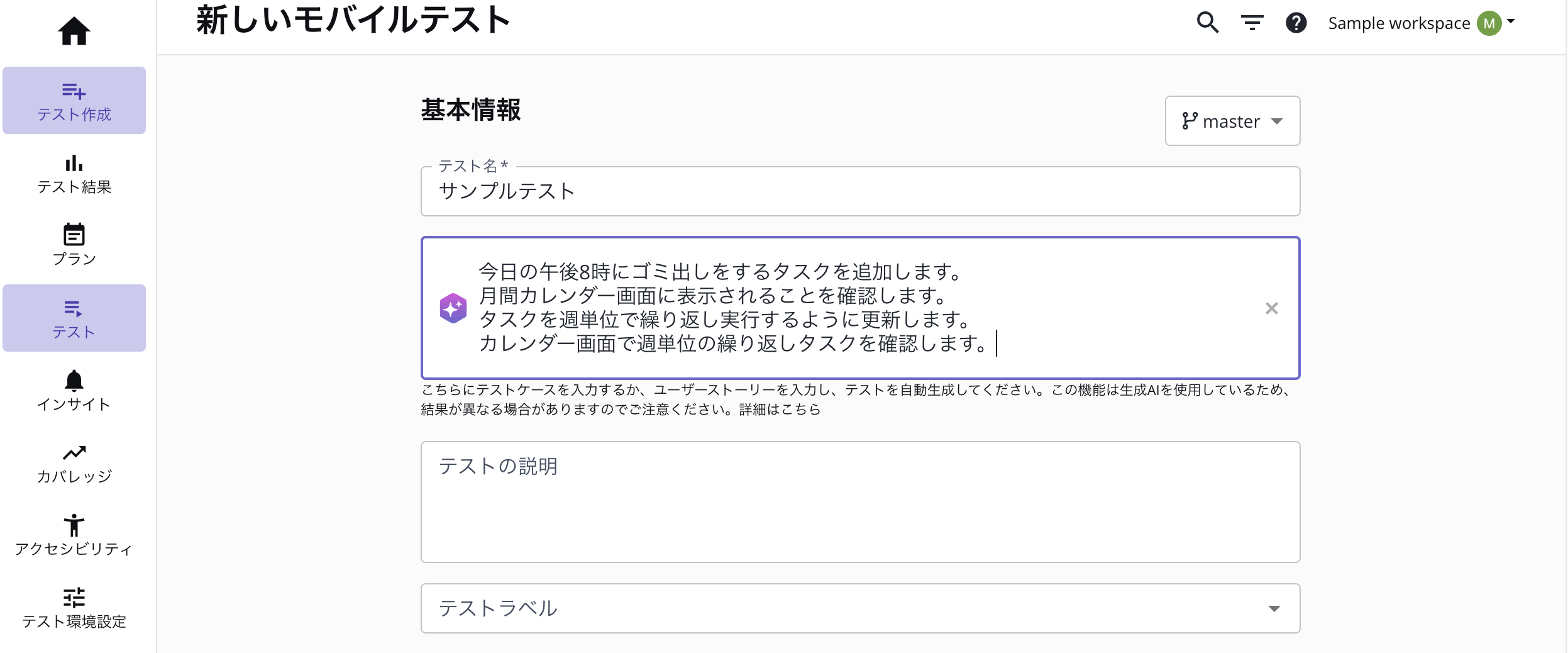Open the help question mark icon
Image resolution: width=1568 pixels, height=653 pixels.
pos(1296,23)
